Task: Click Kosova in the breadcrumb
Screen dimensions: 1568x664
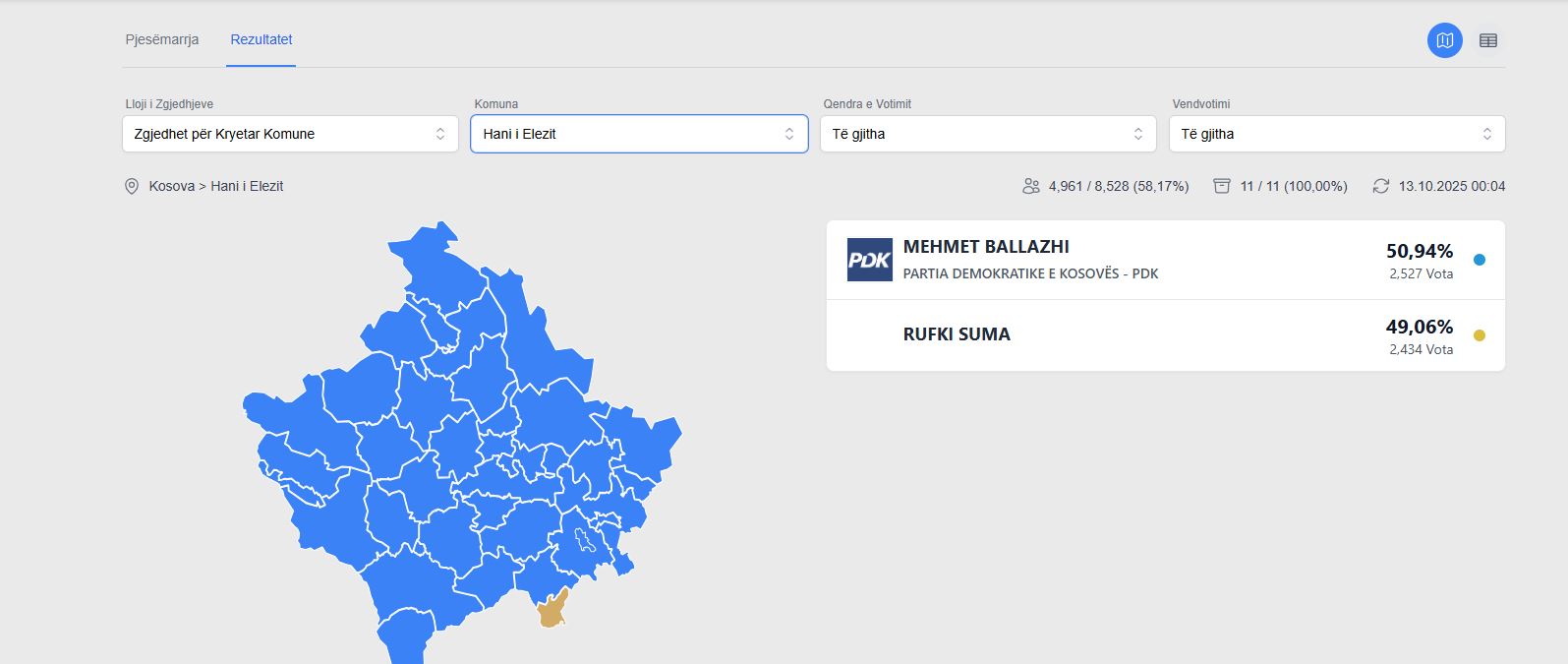Action: tap(171, 186)
